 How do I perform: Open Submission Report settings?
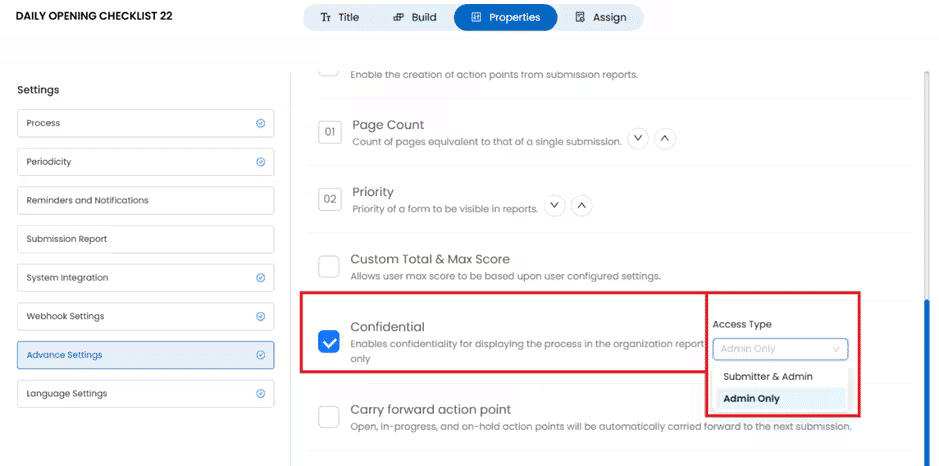coord(145,239)
